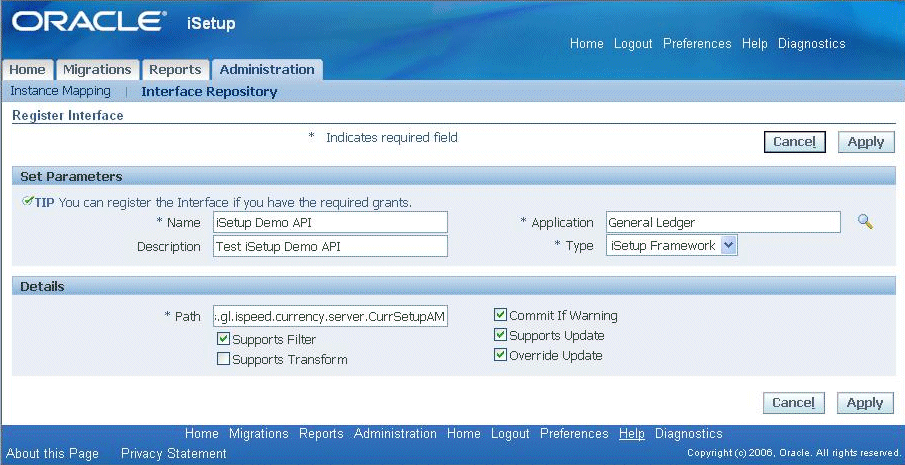Open Help from the header links
This screenshot has width=905, height=465.
[754, 44]
